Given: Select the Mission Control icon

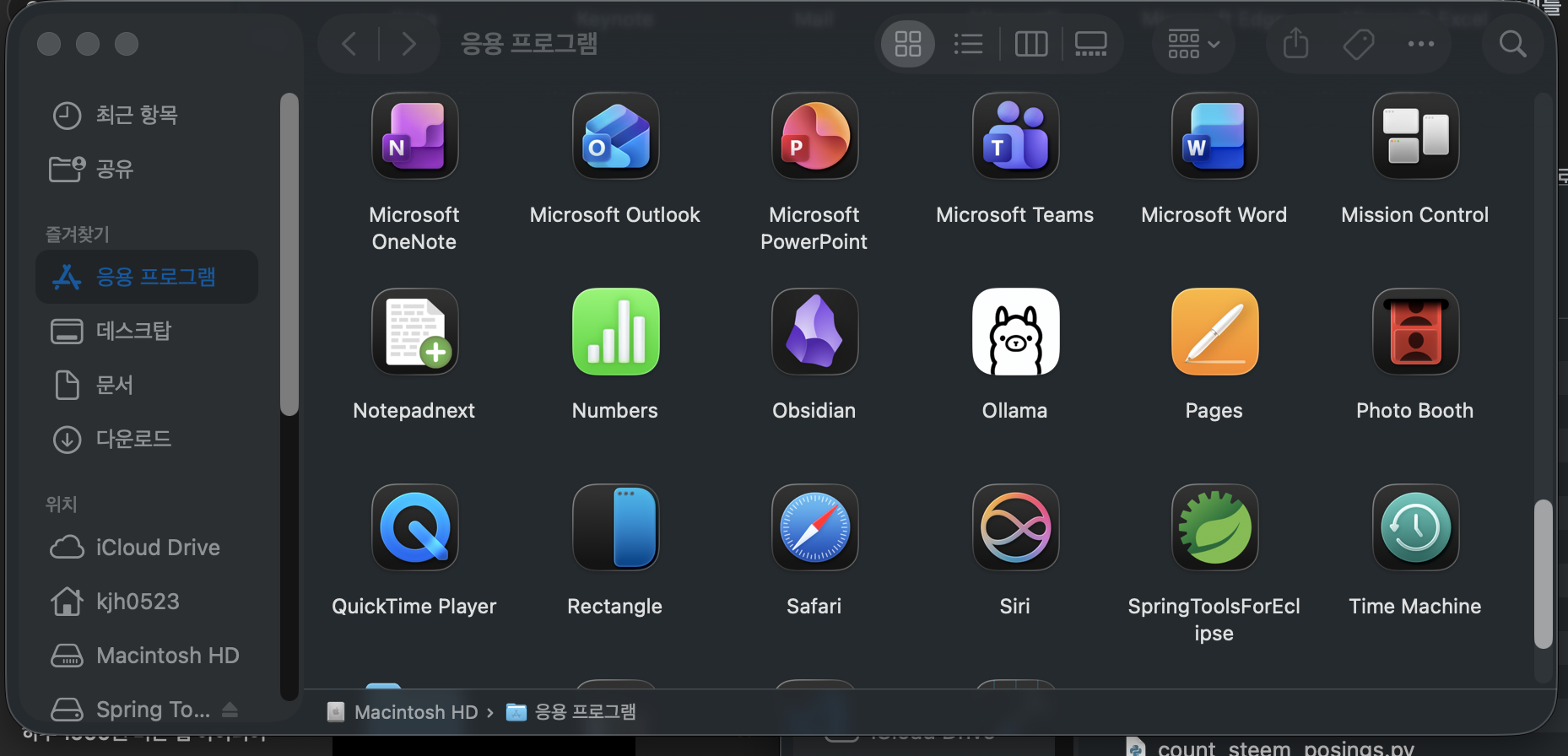Looking at the screenshot, I should (1415, 136).
